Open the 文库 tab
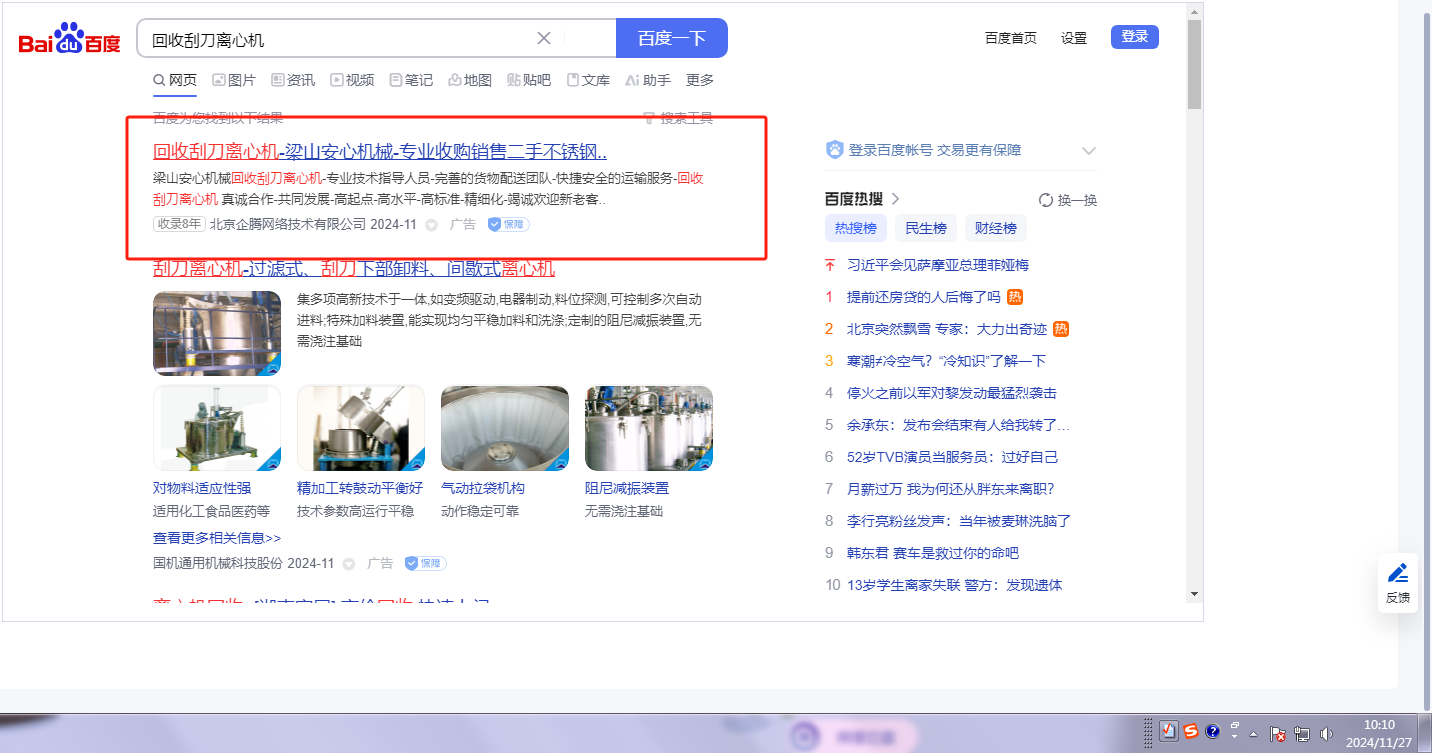Viewport: 1432px width, 753px height. tap(588, 80)
